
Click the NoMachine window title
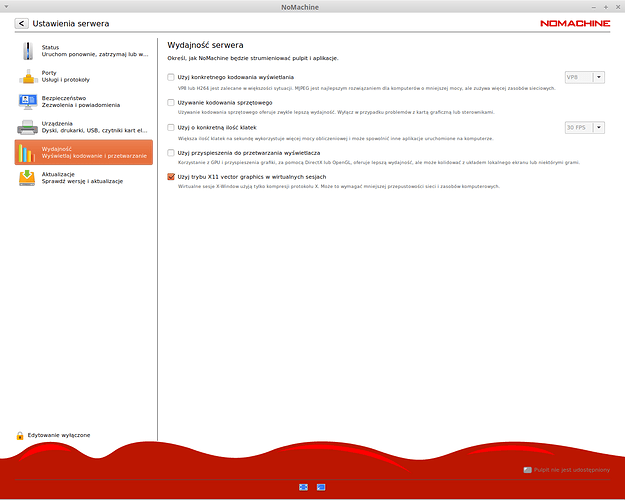coord(300,7)
